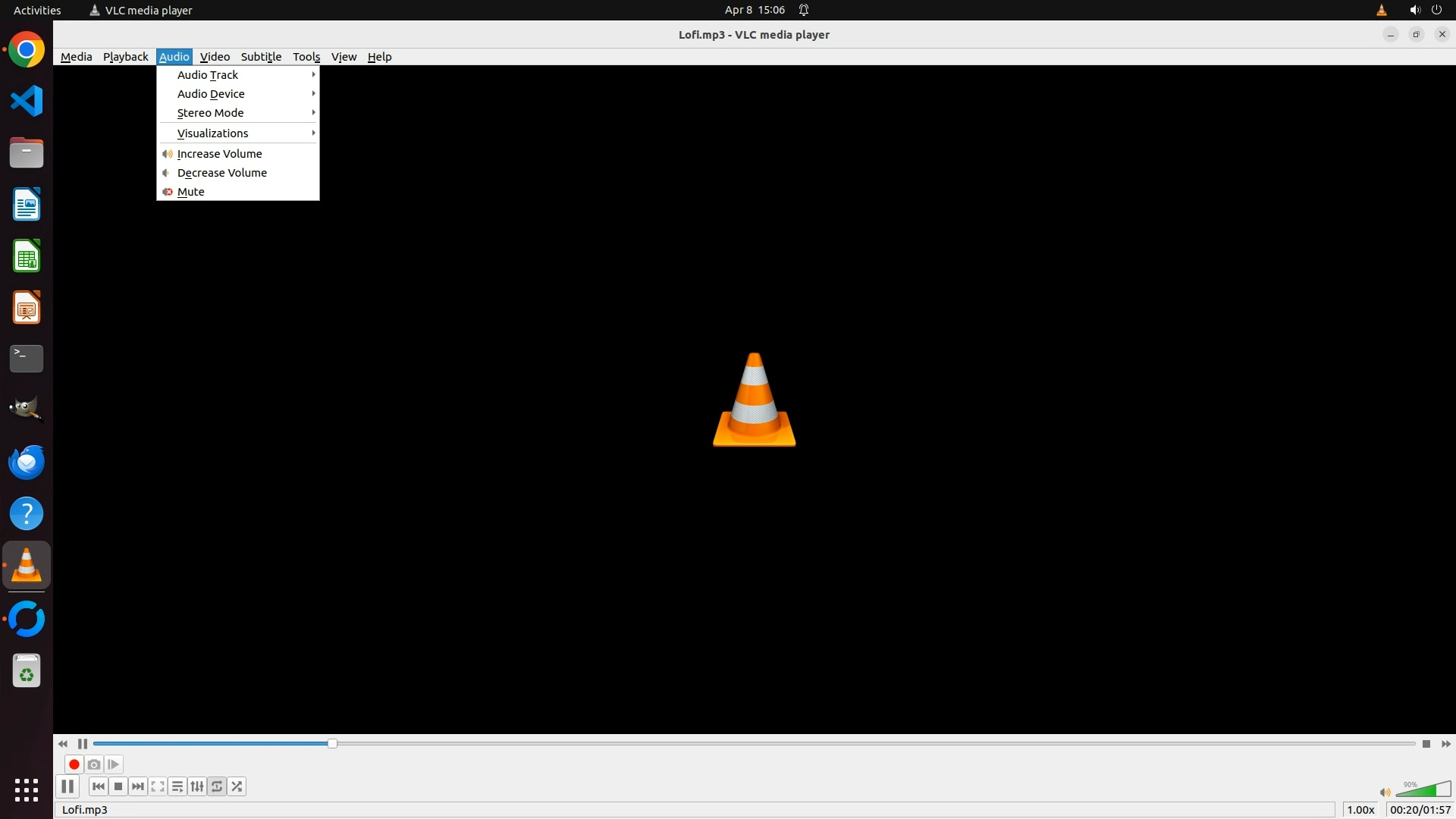Toggle the playlist view button
Viewport: 1456px width, 819px height.
(x=177, y=786)
